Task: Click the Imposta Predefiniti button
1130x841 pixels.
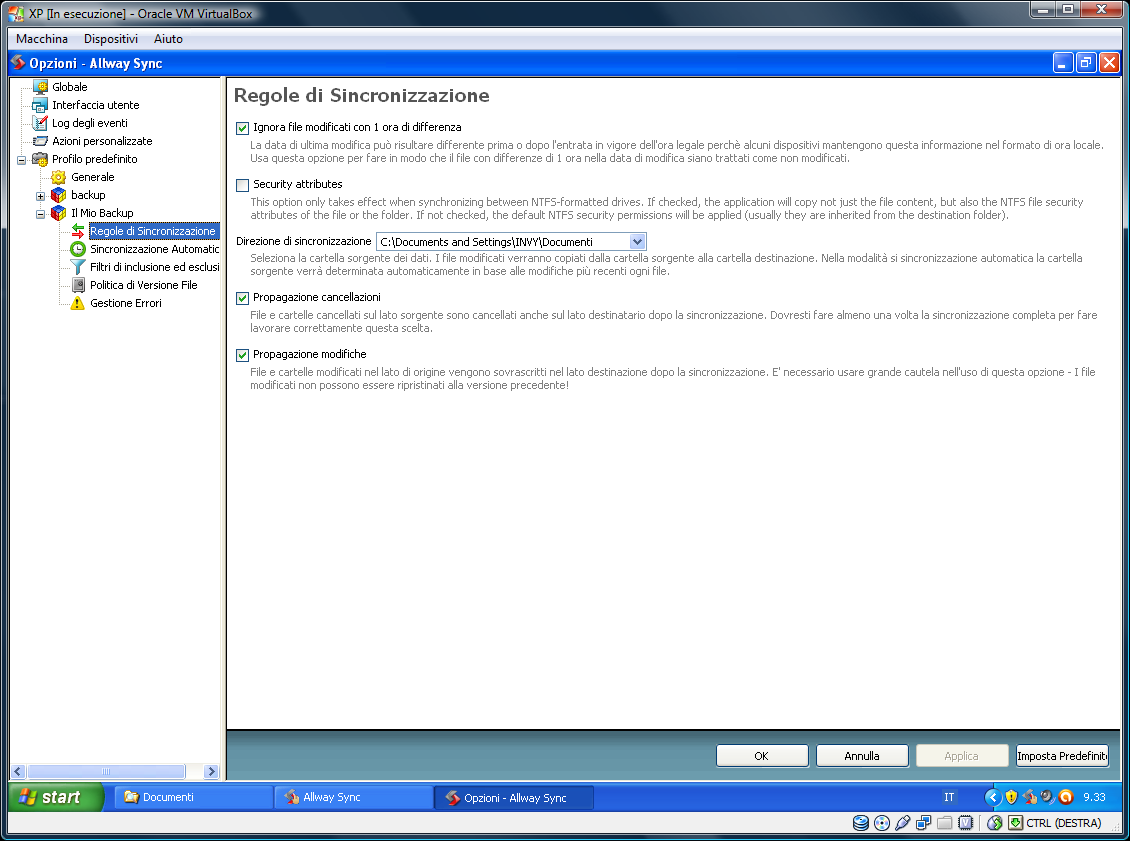Action: coord(1062,756)
